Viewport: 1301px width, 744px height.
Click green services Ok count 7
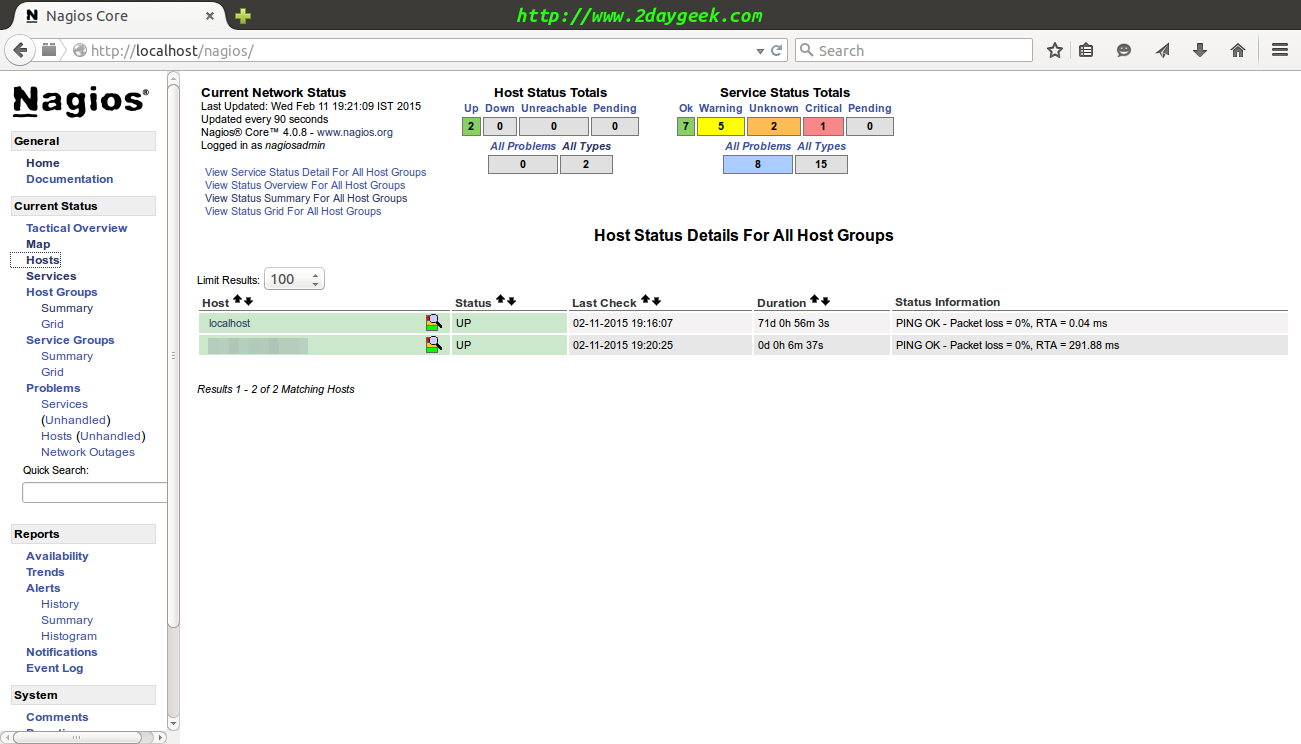tap(685, 126)
